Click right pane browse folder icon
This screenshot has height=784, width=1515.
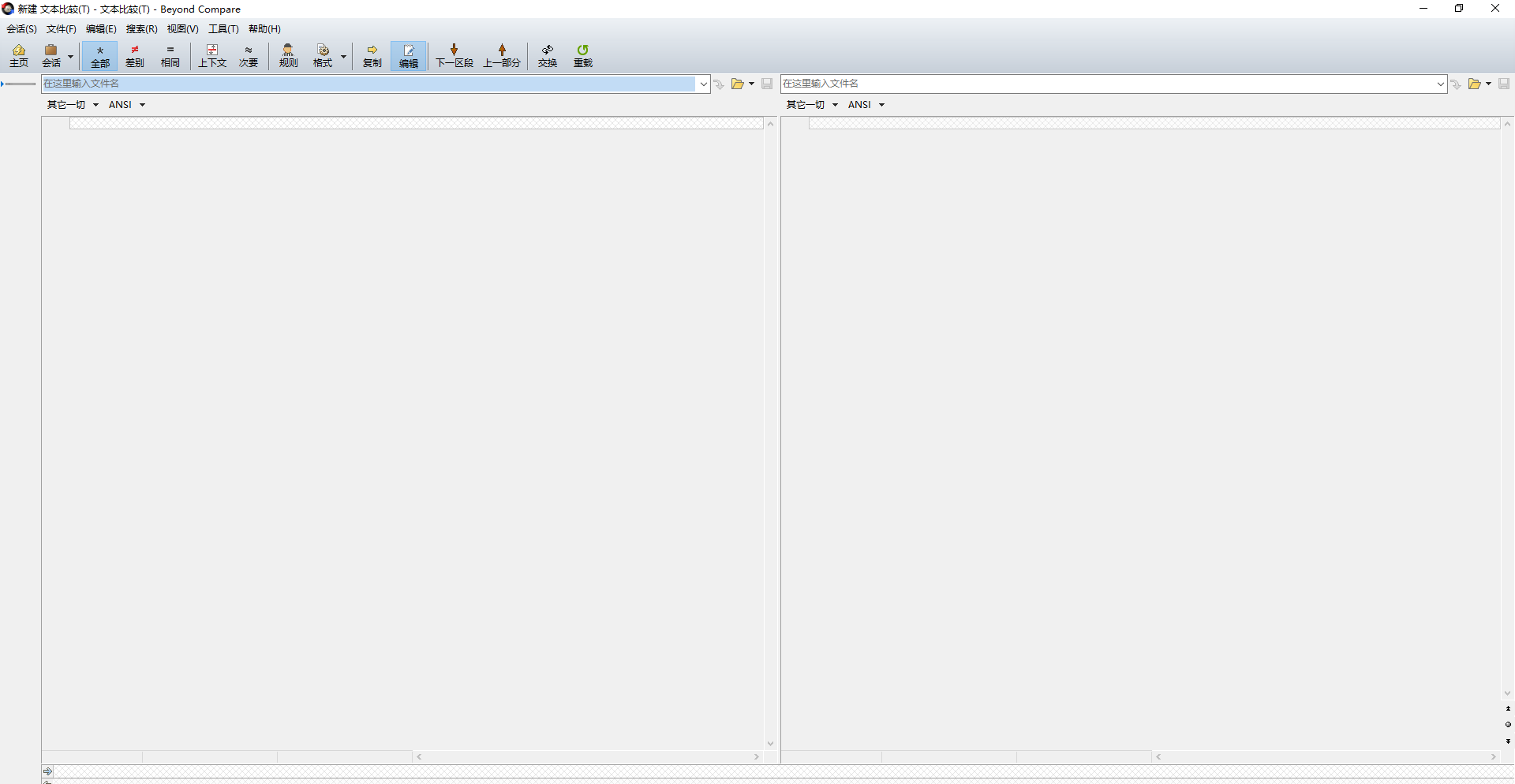click(x=1474, y=84)
